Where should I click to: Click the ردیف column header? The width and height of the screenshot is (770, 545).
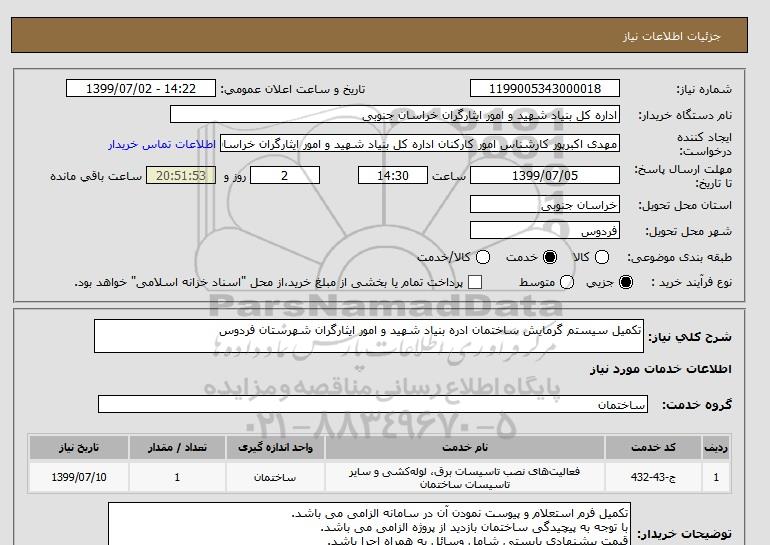716,448
